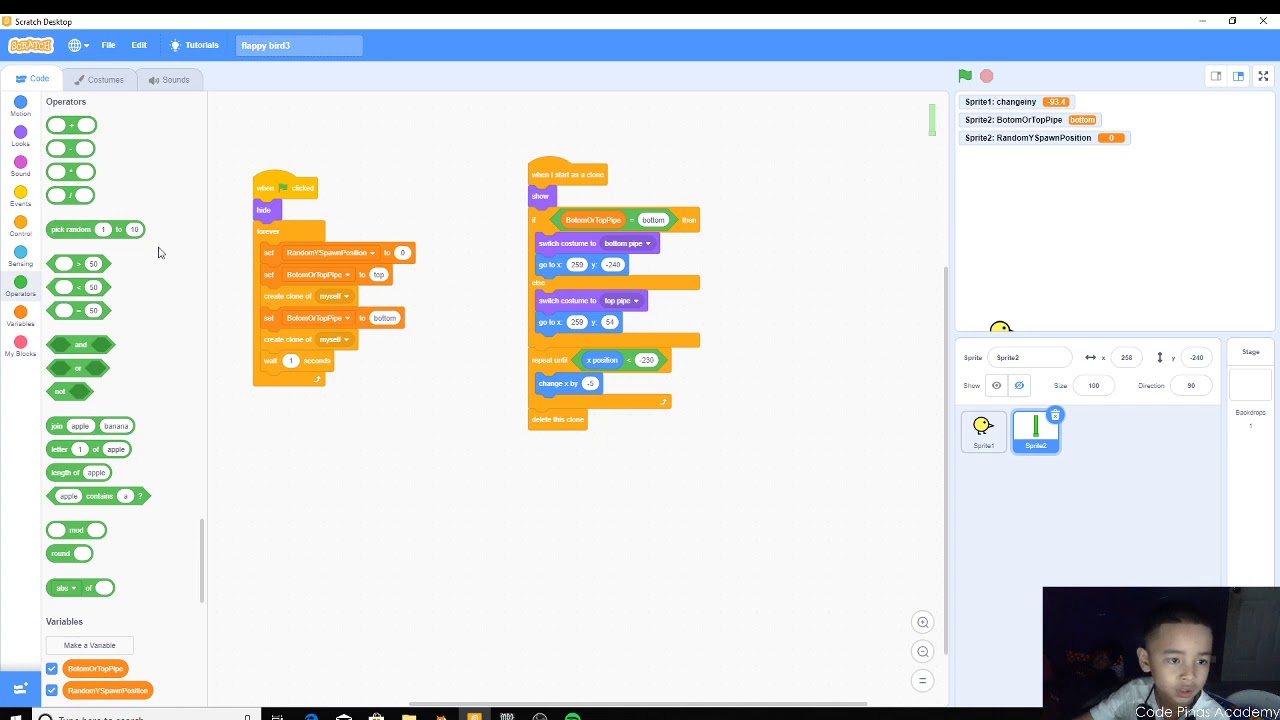The height and width of the screenshot is (720, 1280).
Task: Open the Sensing block category
Action: (20, 256)
